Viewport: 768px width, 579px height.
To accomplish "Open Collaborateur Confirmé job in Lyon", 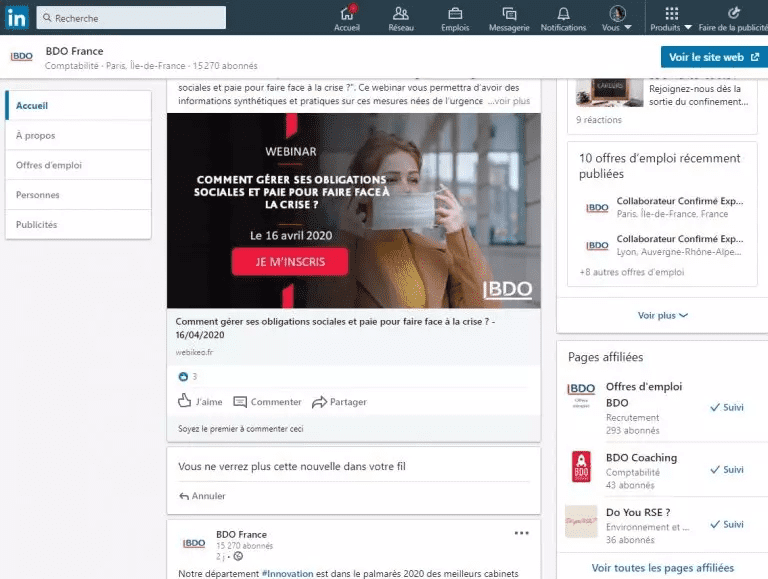I will 679,239.
